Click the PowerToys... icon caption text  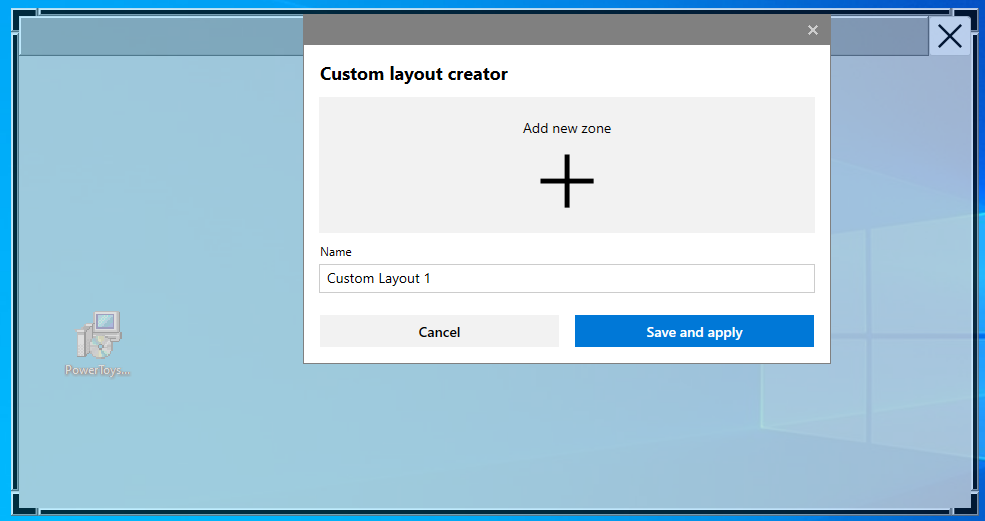click(97, 370)
